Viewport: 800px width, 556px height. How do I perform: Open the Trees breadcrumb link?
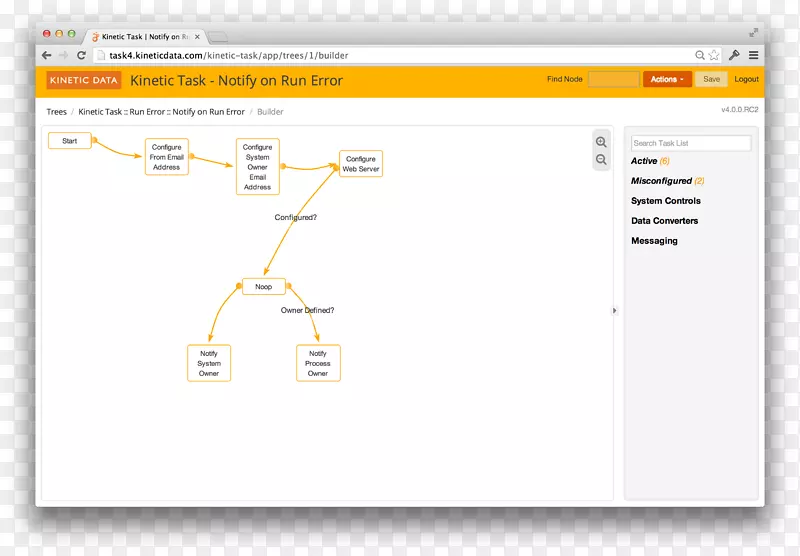[56, 112]
